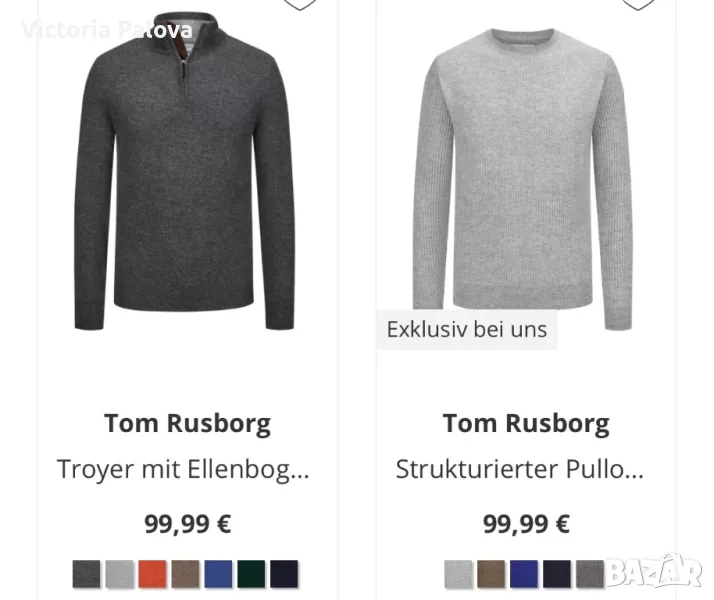This screenshot has height=600, width=714.
Task: Choose brown swatch for structured pullover
Action: click(491, 574)
